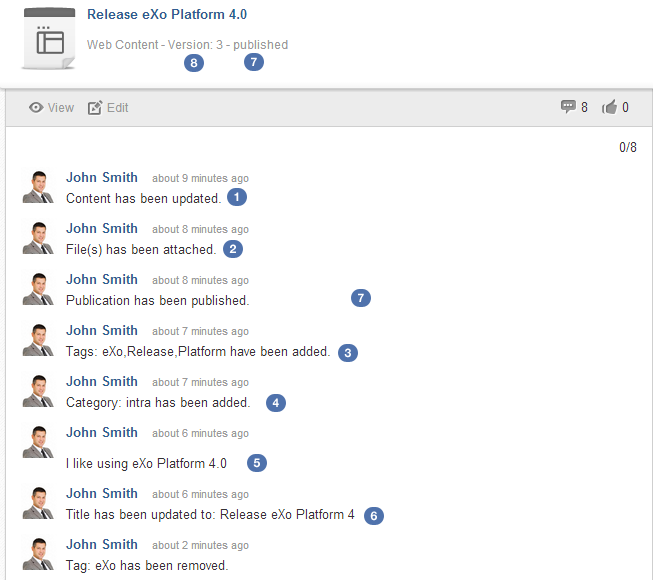Click the thumbs-up like icon

pyautogui.click(x=609, y=107)
